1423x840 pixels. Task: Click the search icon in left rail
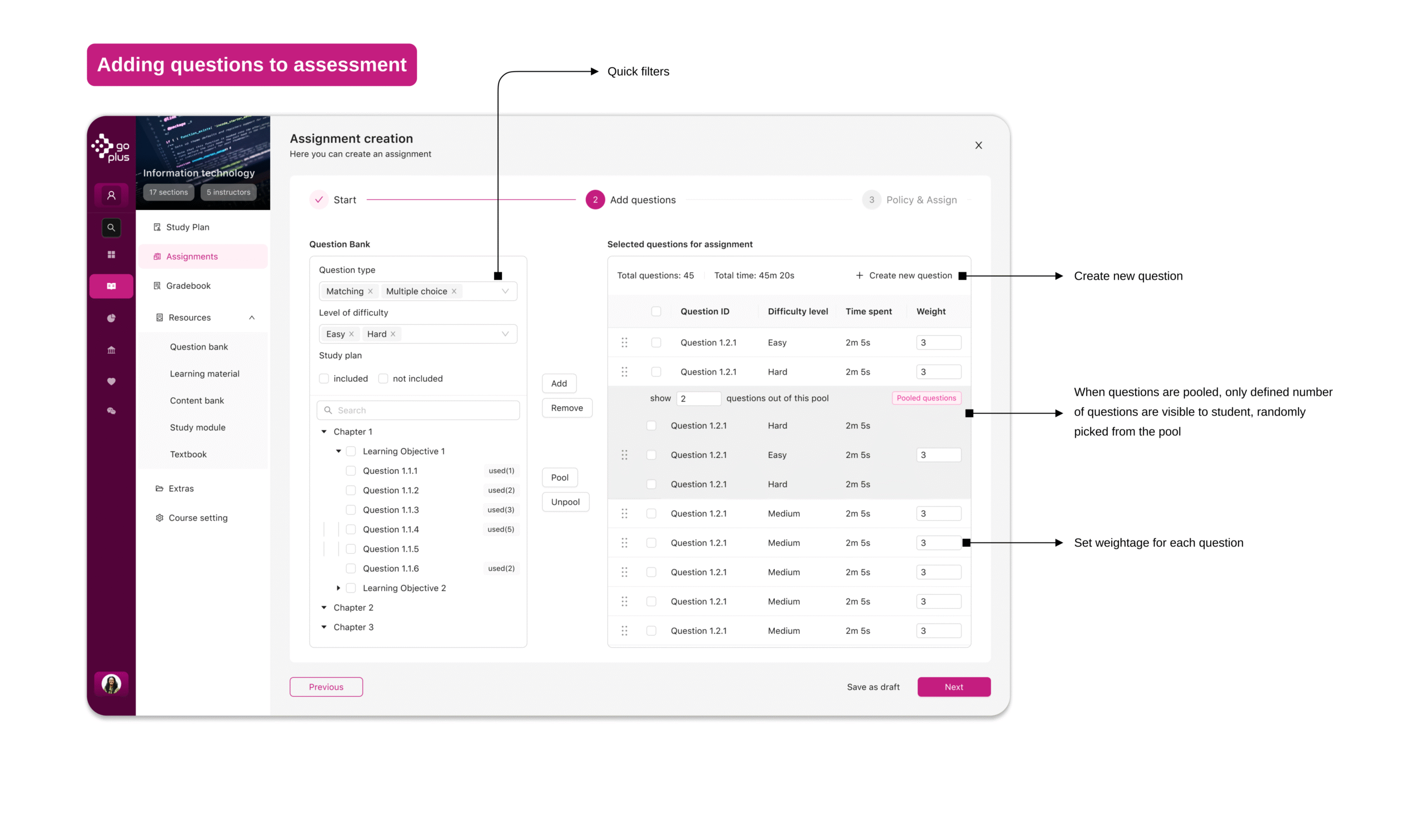112,228
